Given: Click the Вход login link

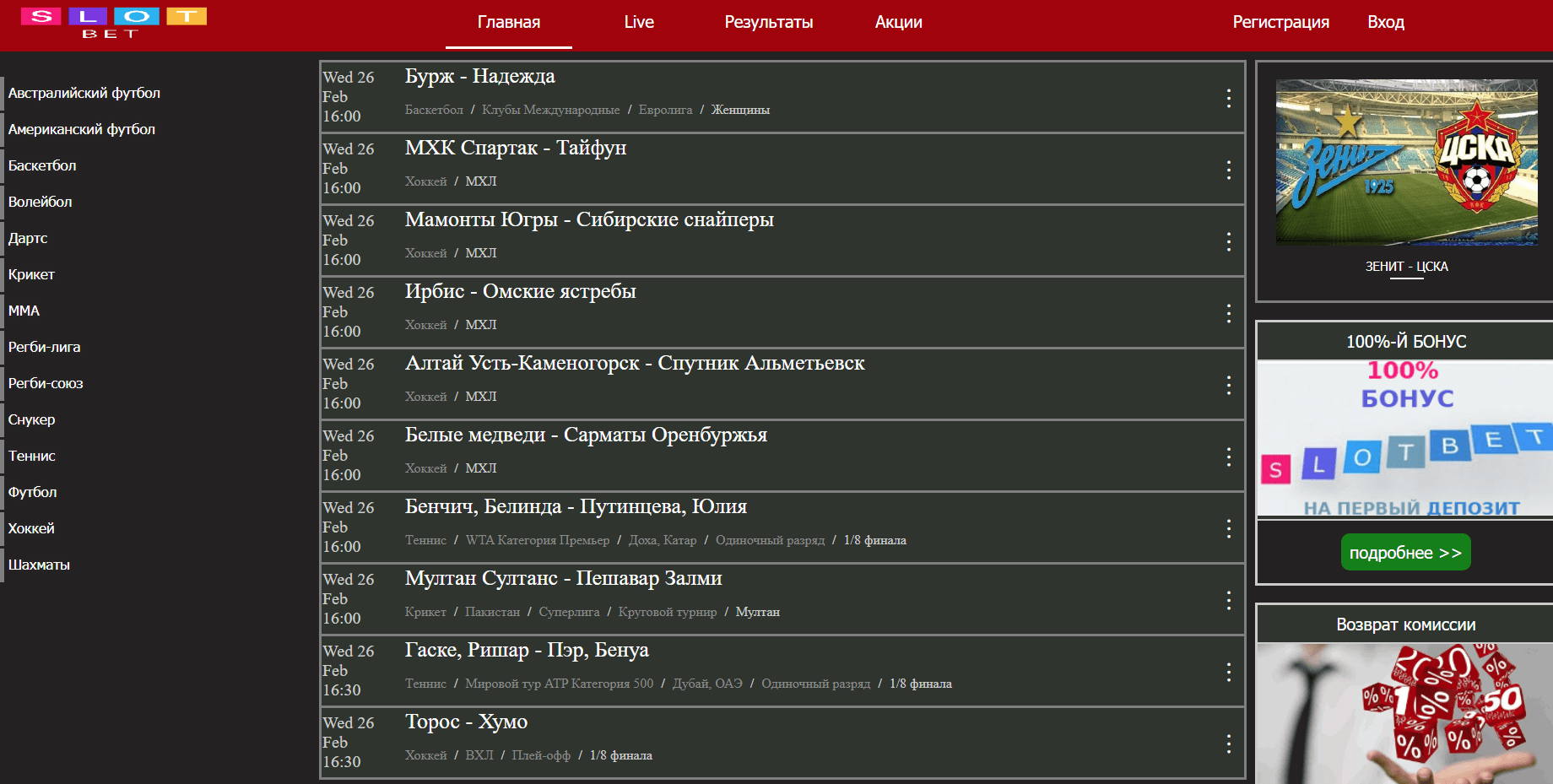Looking at the screenshot, I should pos(1385,23).
